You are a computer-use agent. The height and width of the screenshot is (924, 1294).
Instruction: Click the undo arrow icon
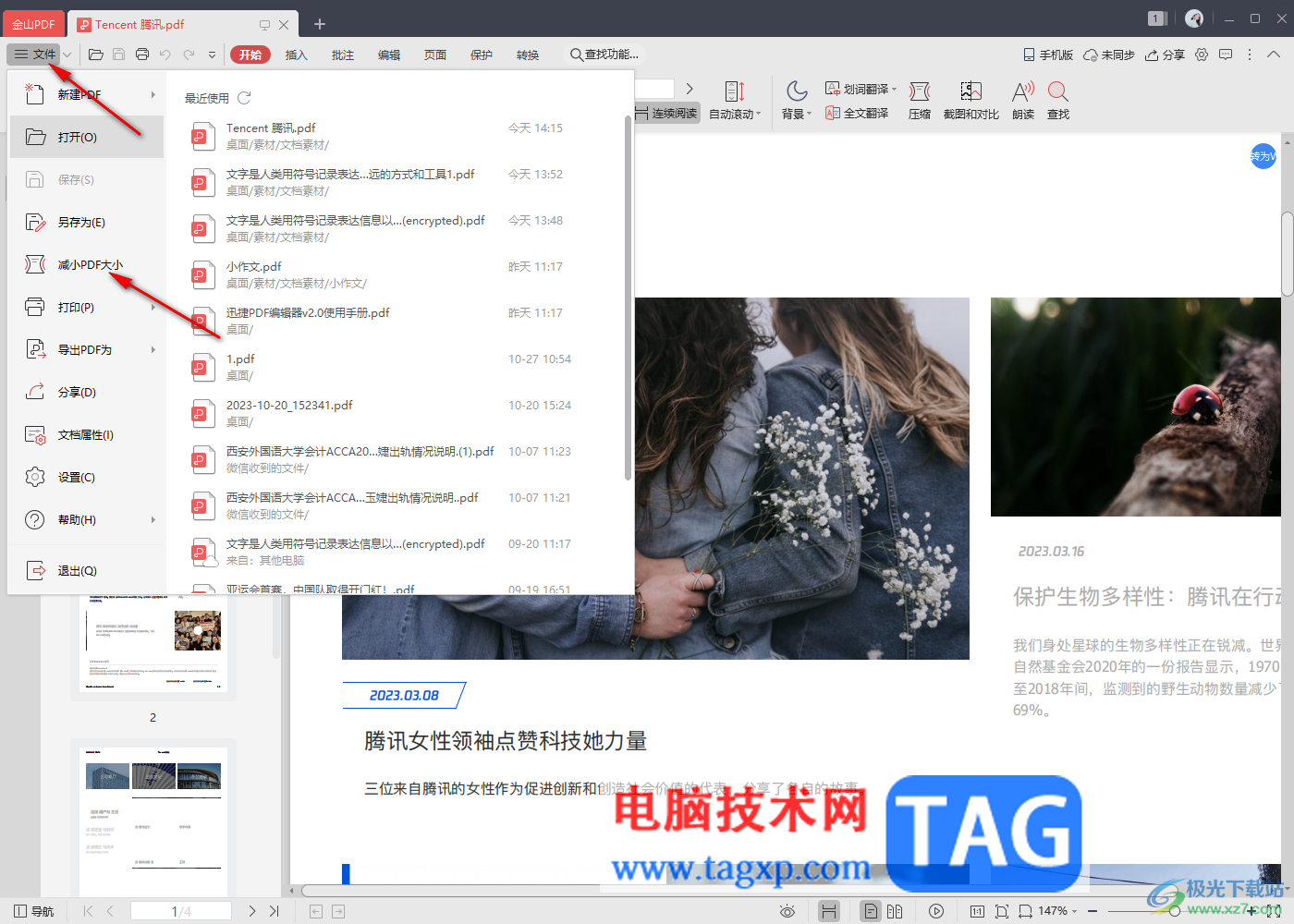coord(165,55)
